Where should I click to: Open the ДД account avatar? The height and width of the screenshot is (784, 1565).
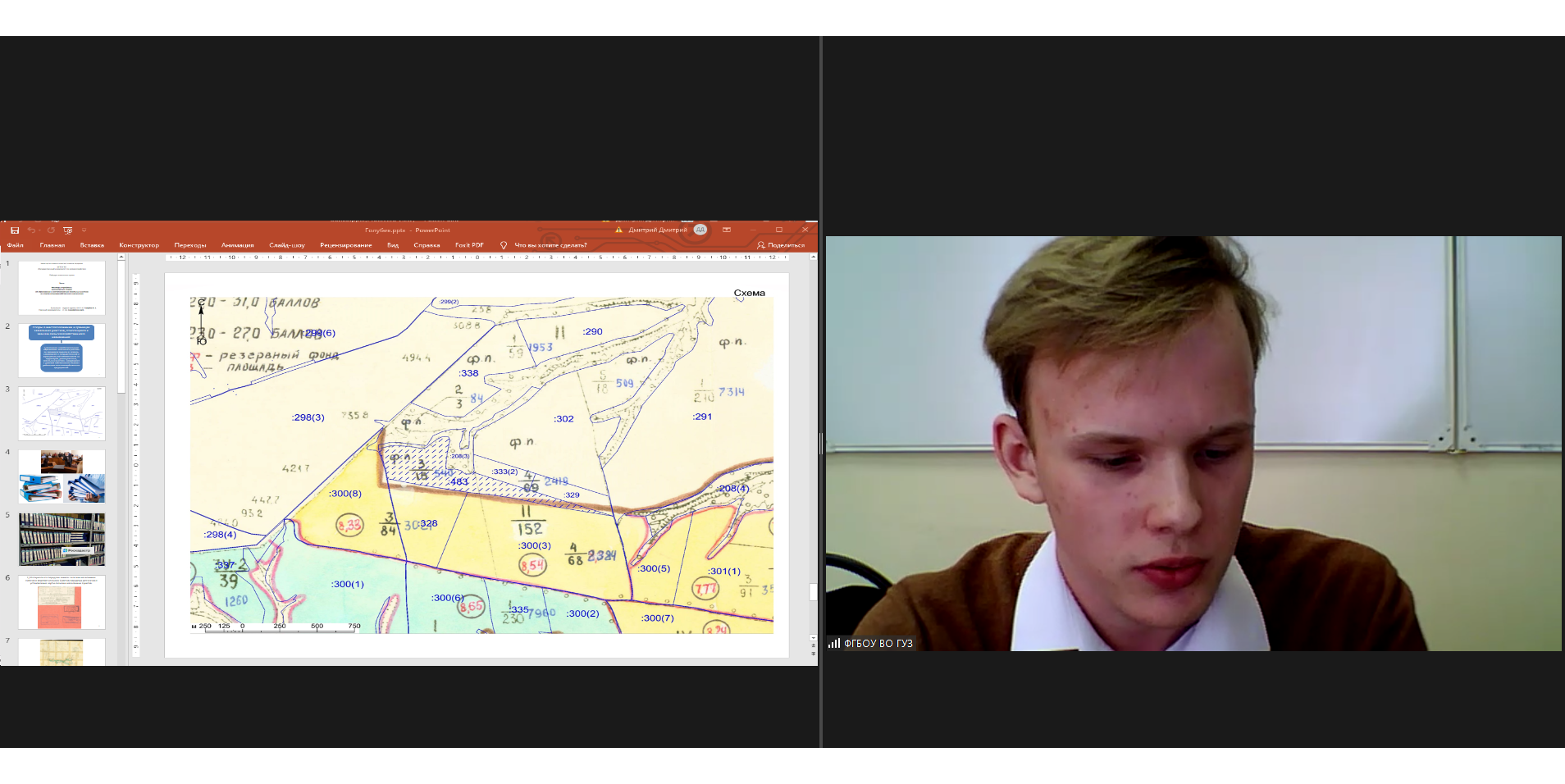tap(700, 230)
